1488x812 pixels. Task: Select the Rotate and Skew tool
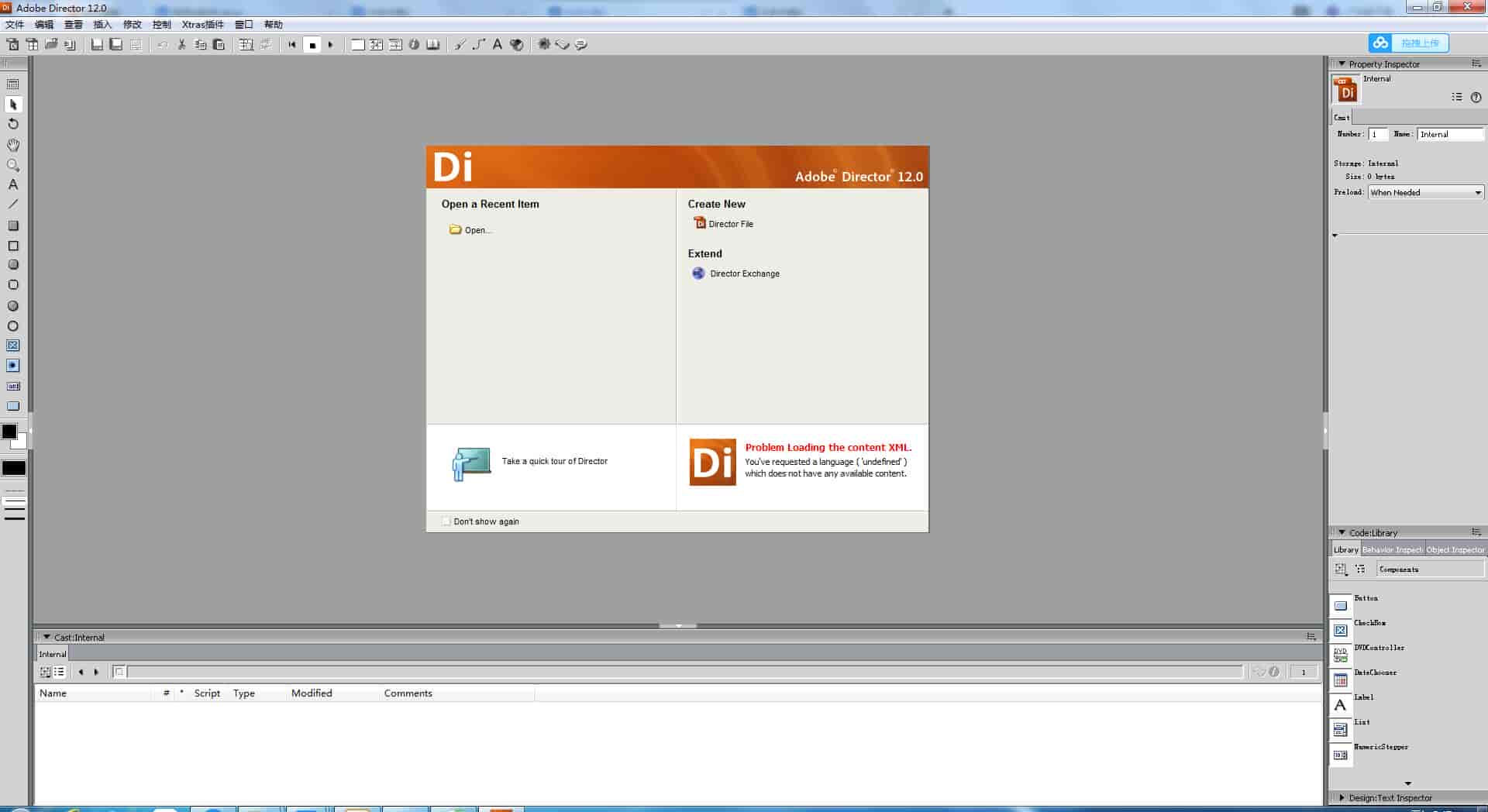13,124
